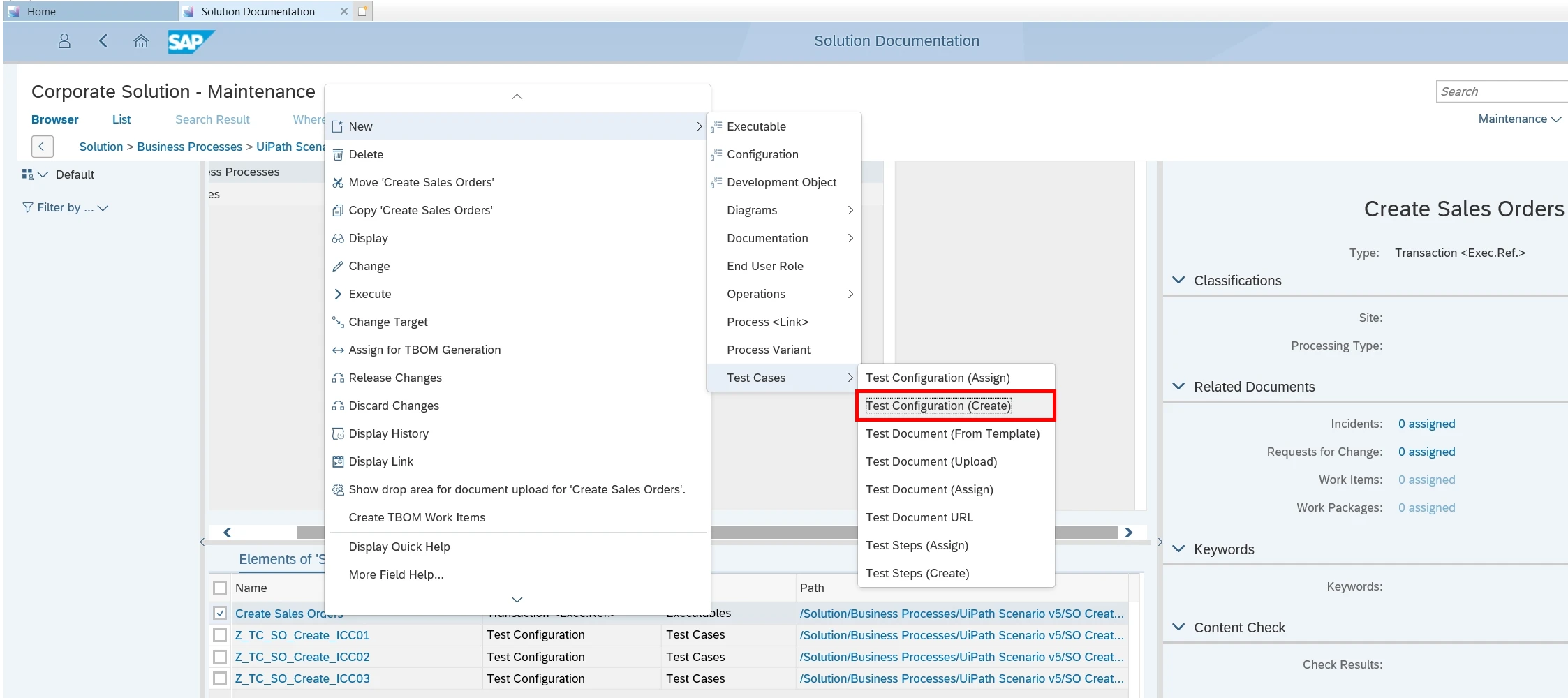Open the Z_TC_SO_Create_ICC02 link
The image size is (1568, 698).
coord(302,657)
